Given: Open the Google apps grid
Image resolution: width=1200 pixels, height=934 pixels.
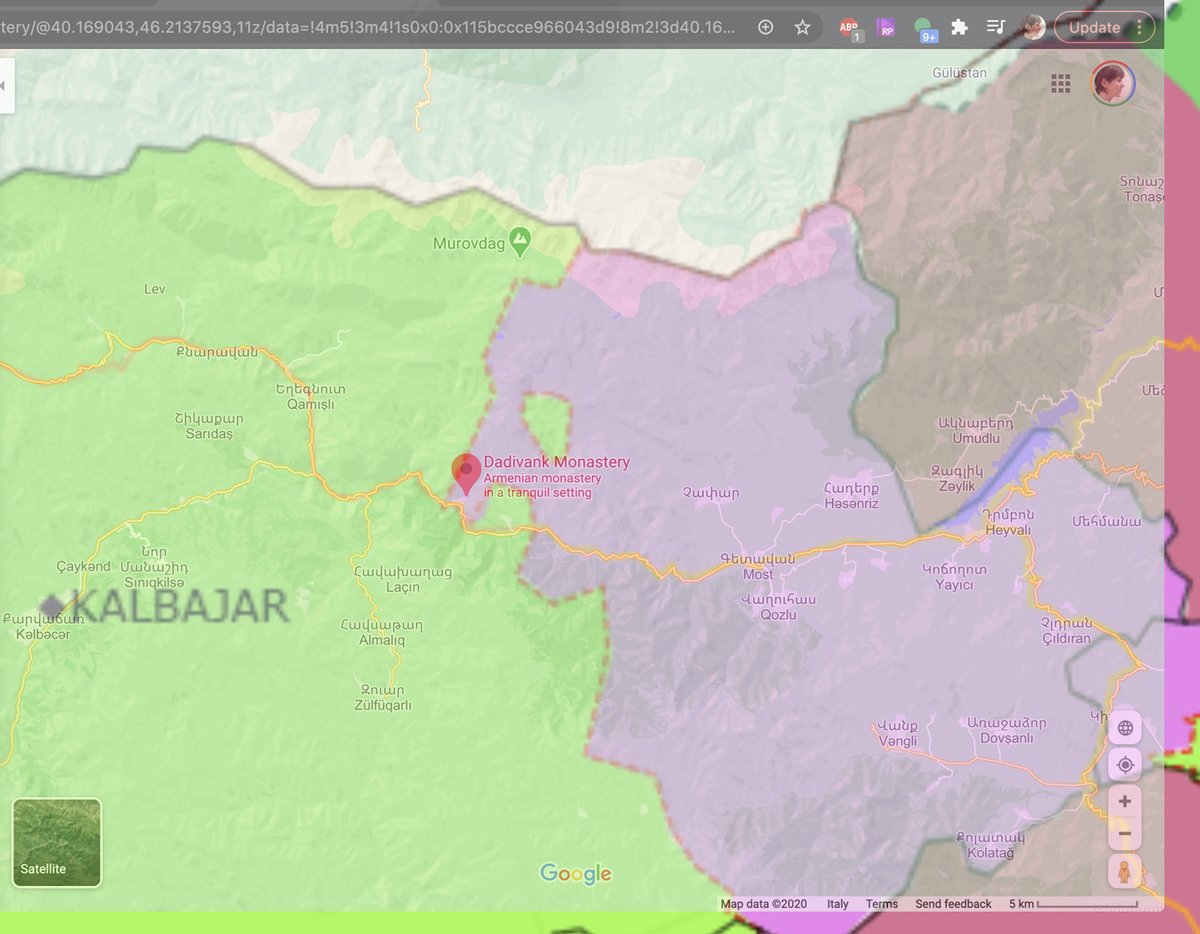Looking at the screenshot, I should 1061,83.
